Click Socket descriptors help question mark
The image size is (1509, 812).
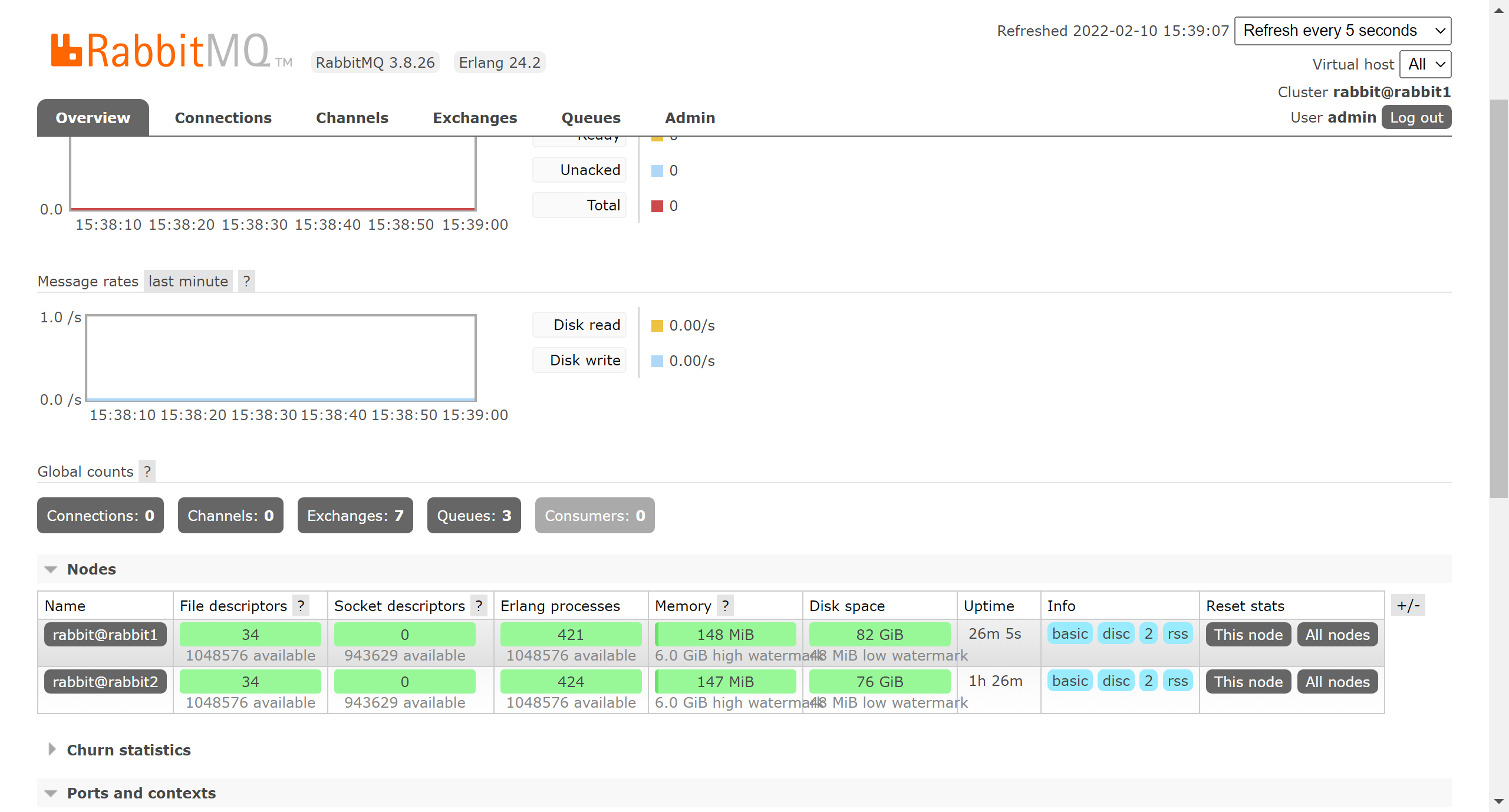click(479, 606)
